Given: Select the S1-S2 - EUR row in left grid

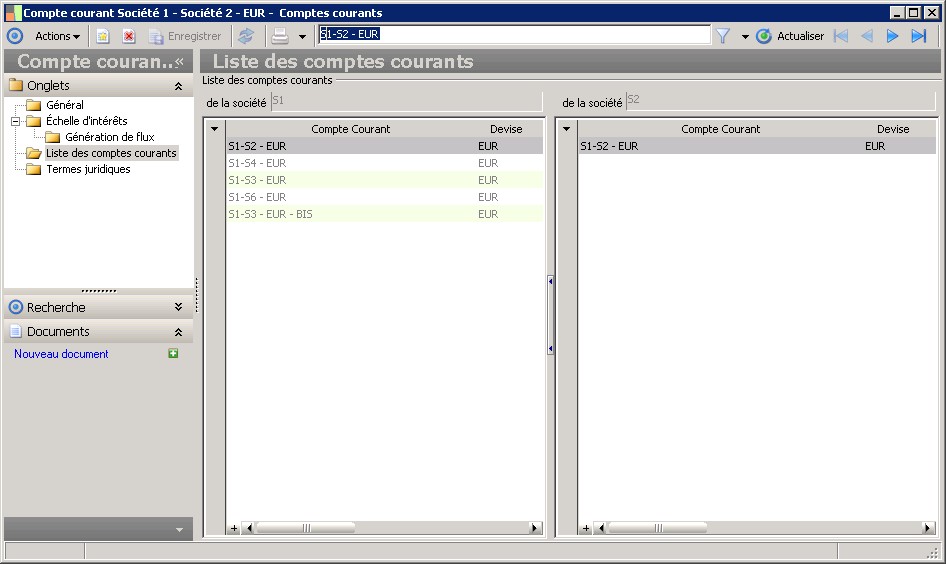Looking at the screenshot, I should 384,146.
